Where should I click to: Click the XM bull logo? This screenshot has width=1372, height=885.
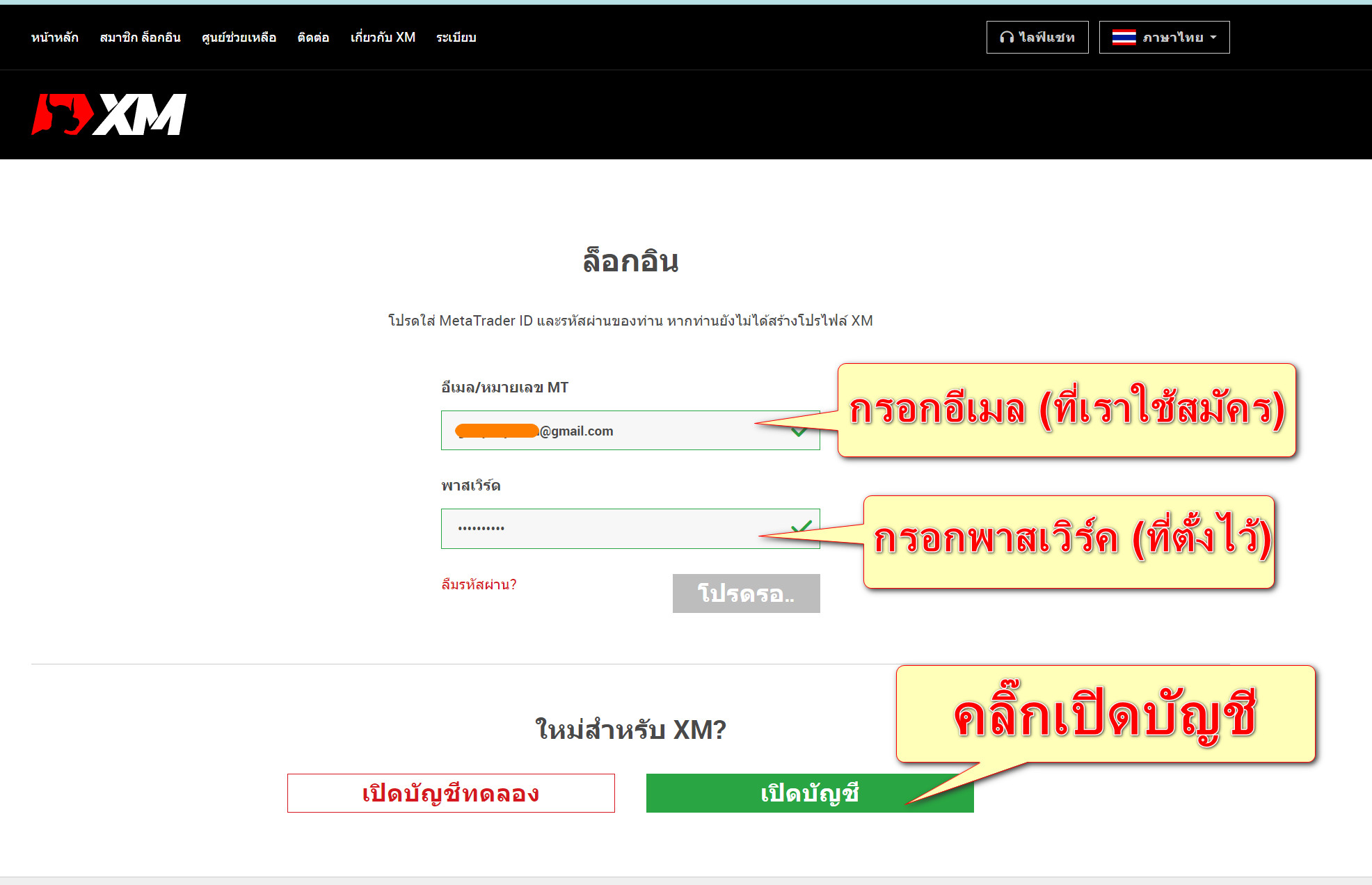(x=109, y=115)
